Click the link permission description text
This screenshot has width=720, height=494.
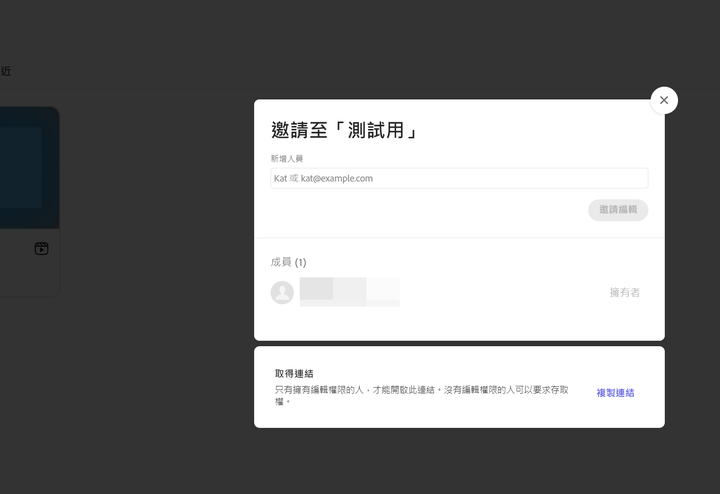pos(422,395)
